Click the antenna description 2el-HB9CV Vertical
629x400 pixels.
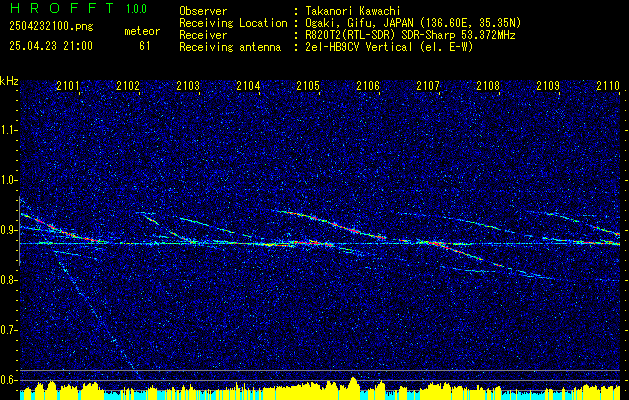tap(359, 47)
